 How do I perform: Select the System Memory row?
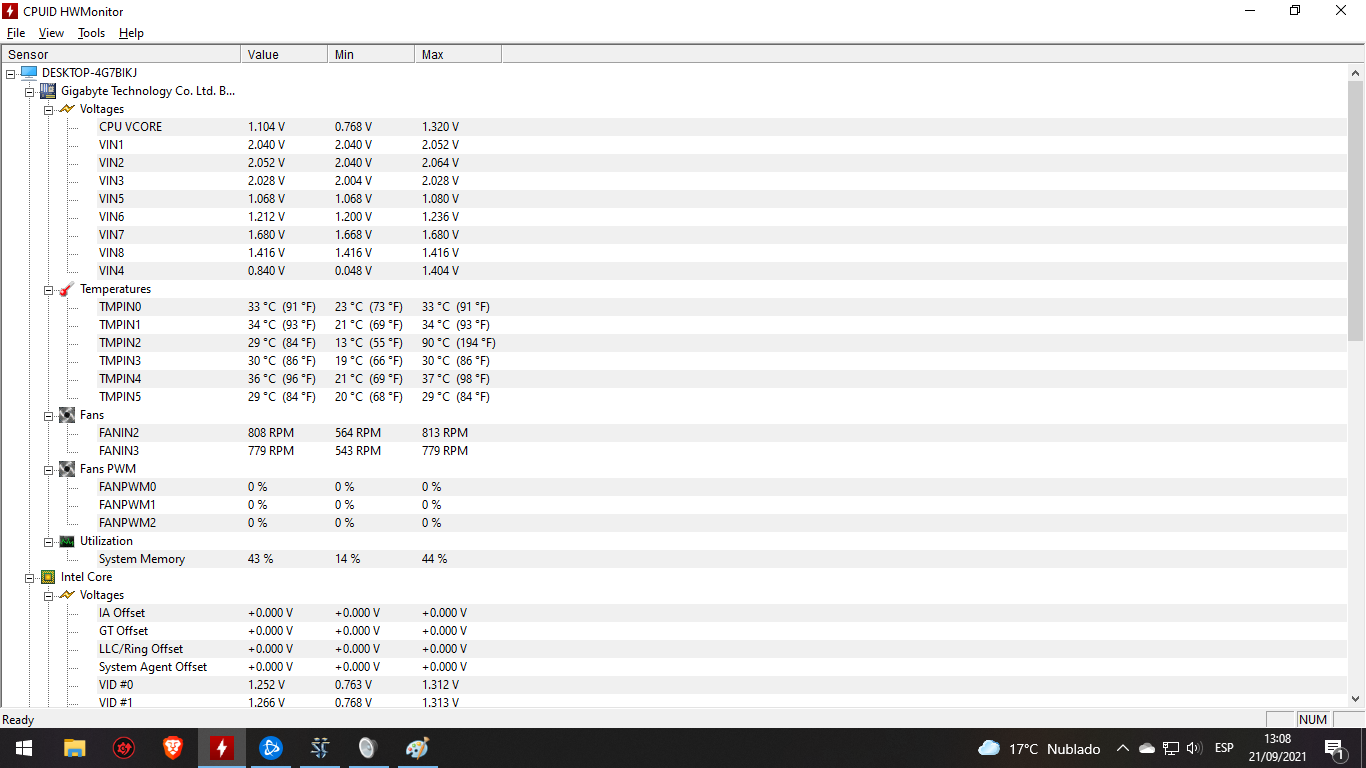tap(722, 559)
